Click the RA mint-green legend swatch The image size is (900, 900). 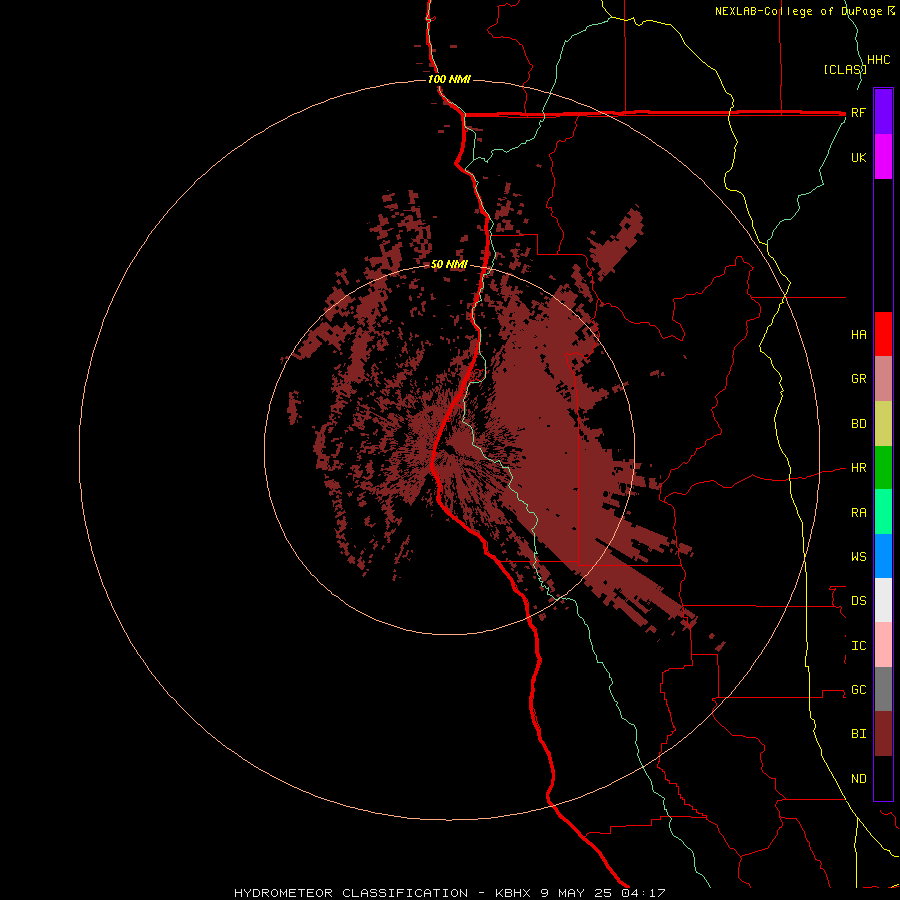click(883, 512)
